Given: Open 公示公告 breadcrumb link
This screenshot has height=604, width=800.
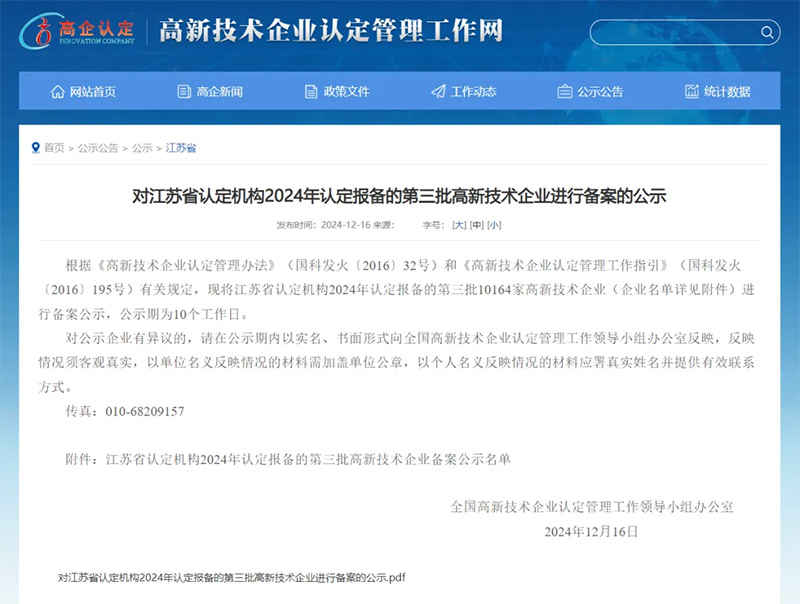Looking at the screenshot, I should 98,148.
